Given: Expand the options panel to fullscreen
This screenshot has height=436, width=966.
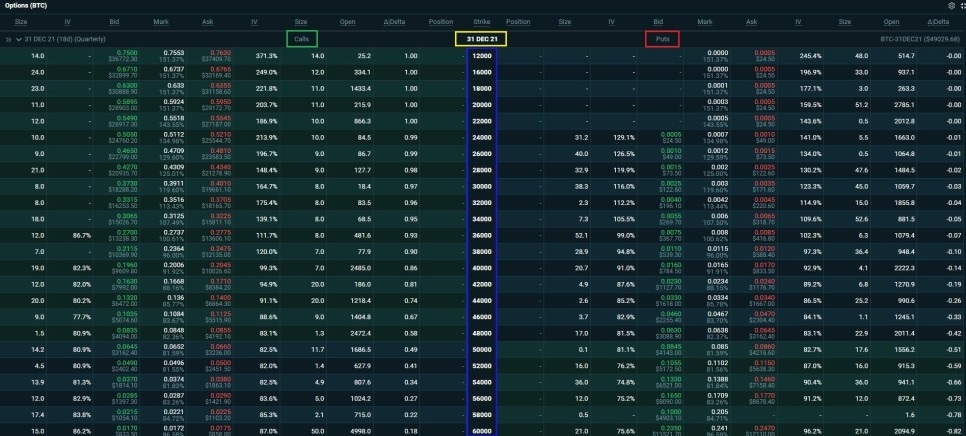Looking at the screenshot, I should pyautogui.click(x=962, y=6).
